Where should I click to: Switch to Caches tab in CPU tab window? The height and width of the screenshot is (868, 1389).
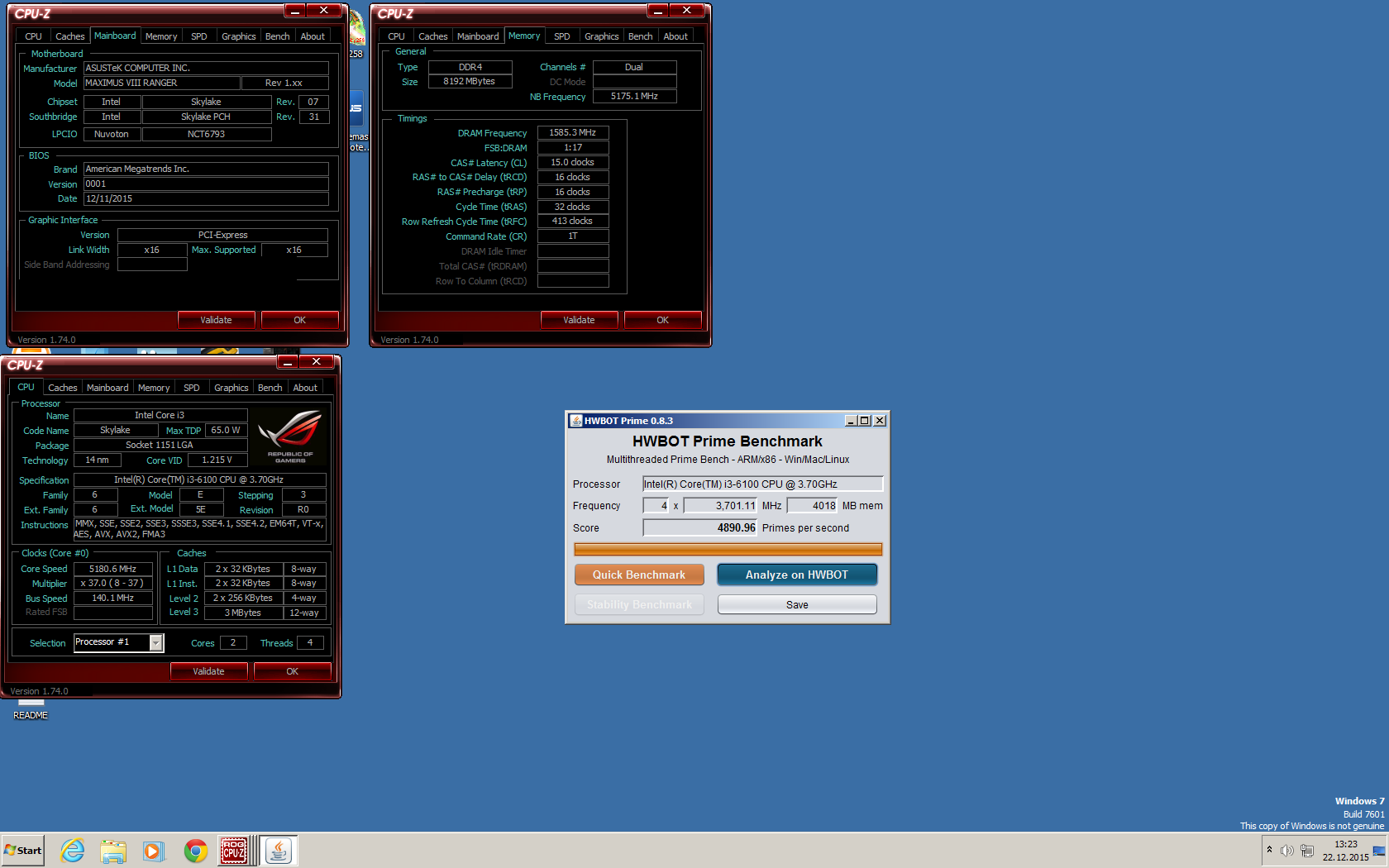click(63, 388)
